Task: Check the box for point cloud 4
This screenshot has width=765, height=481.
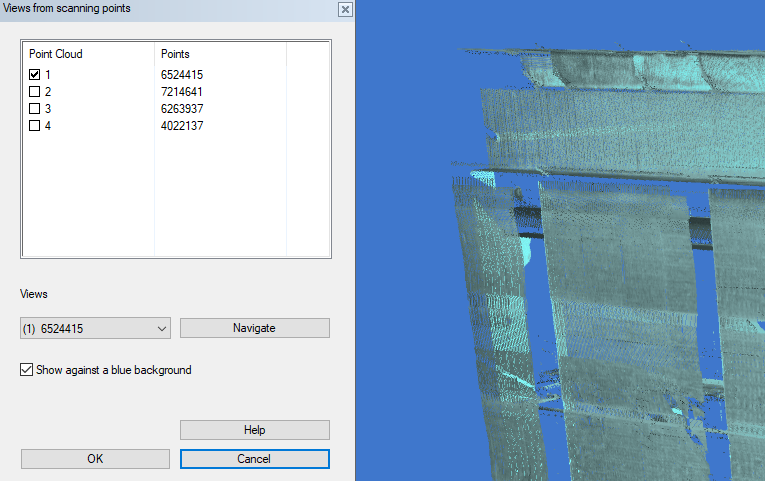Action: click(x=35, y=126)
